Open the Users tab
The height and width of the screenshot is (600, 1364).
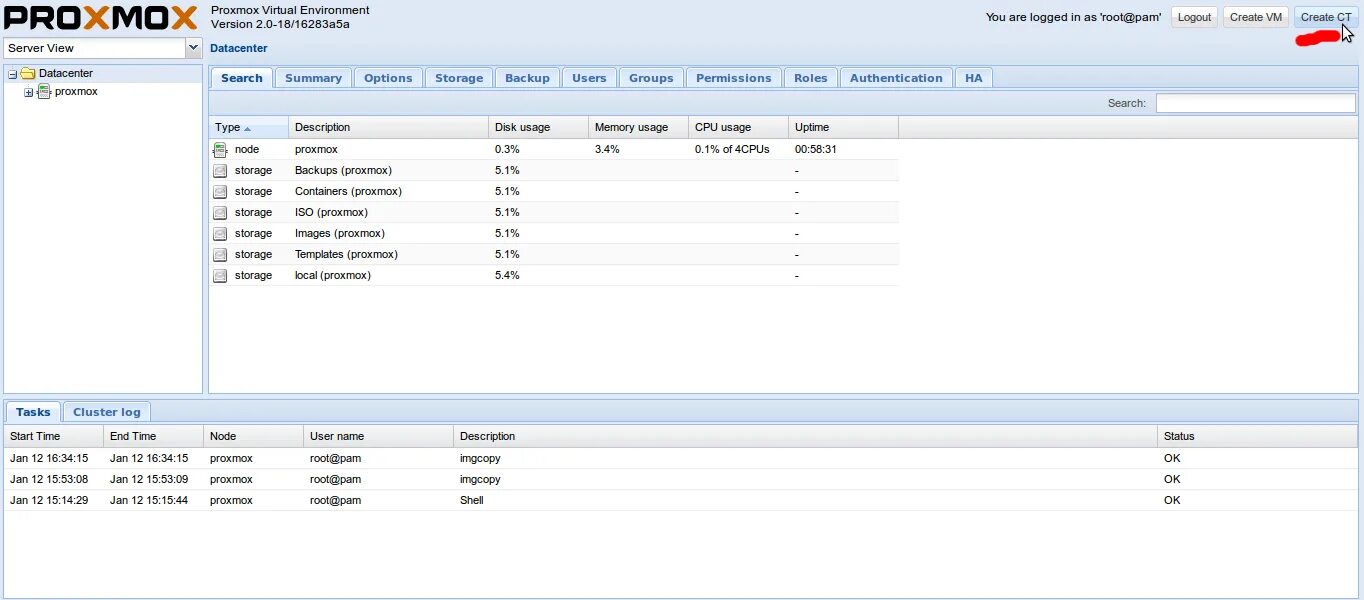589,78
